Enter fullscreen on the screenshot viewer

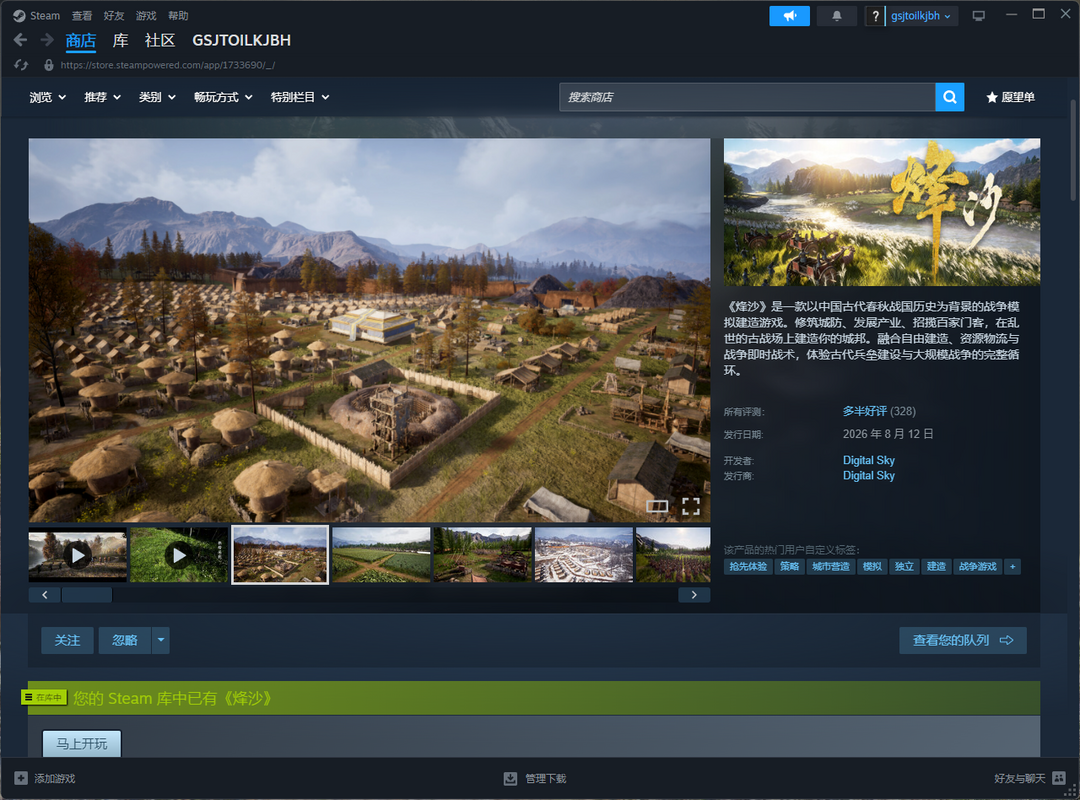(691, 506)
